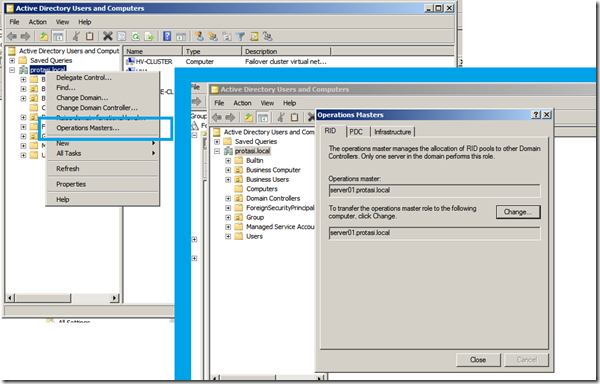600x384 pixels.
Task: Click Export List icon in left toolbar
Action: pos(149,36)
